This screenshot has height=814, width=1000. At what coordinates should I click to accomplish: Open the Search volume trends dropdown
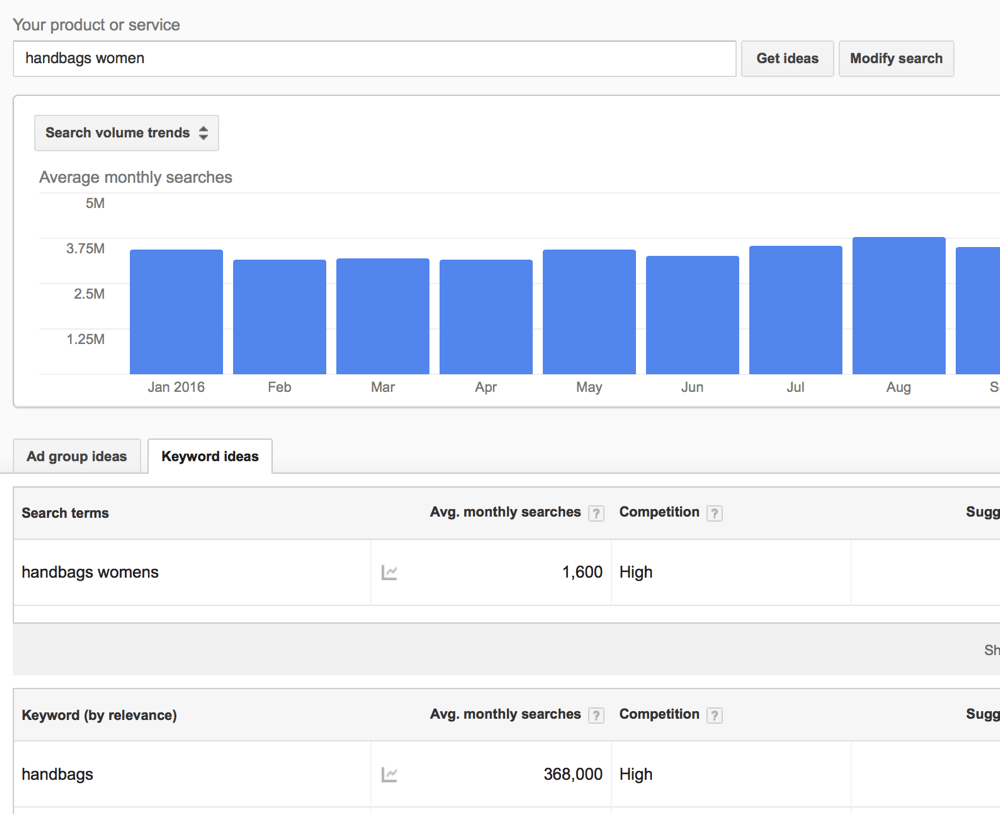[126, 133]
